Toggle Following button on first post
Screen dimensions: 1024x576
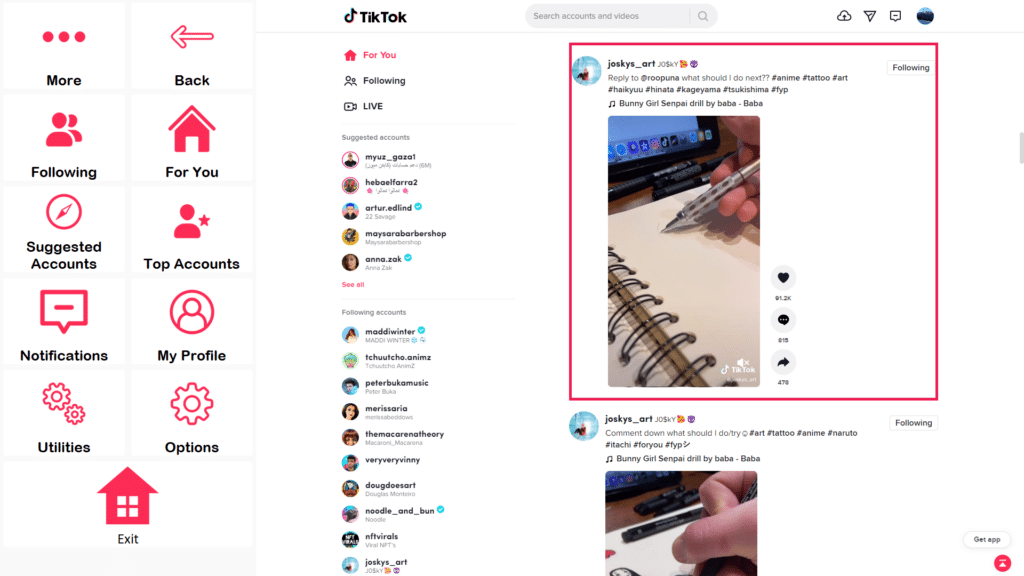910,67
